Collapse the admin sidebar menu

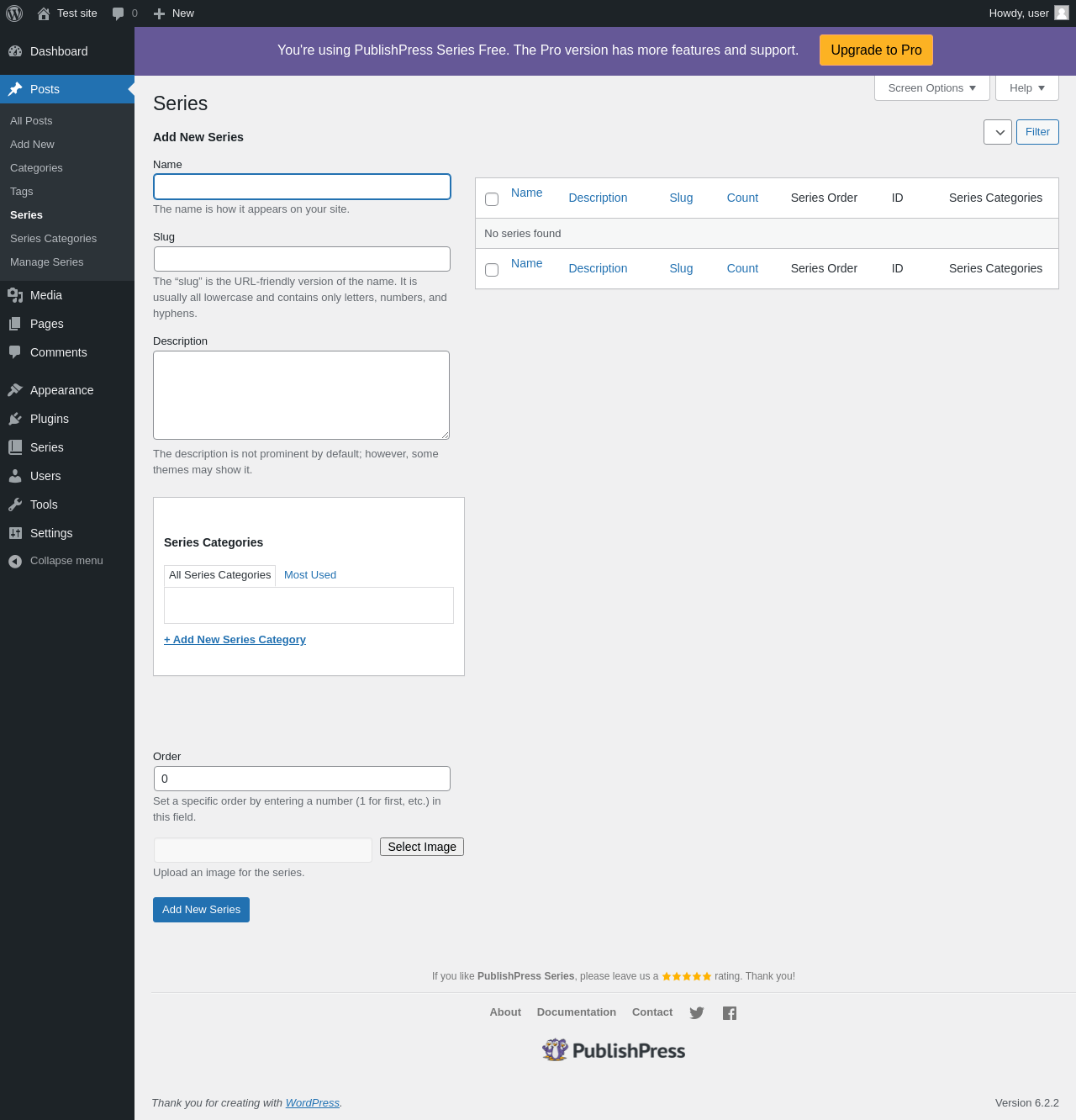[x=66, y=561]
